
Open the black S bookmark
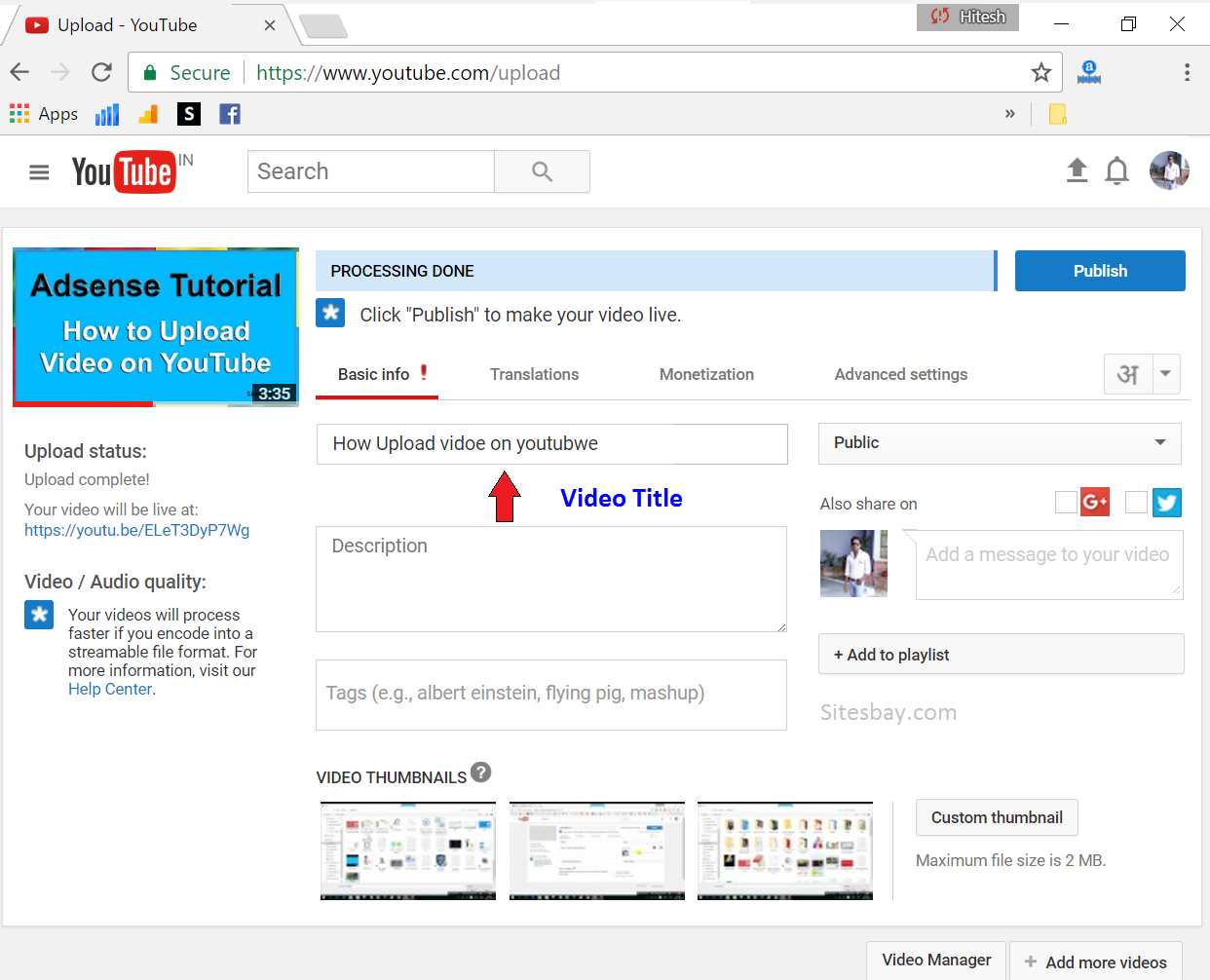[x=189, y=114]
